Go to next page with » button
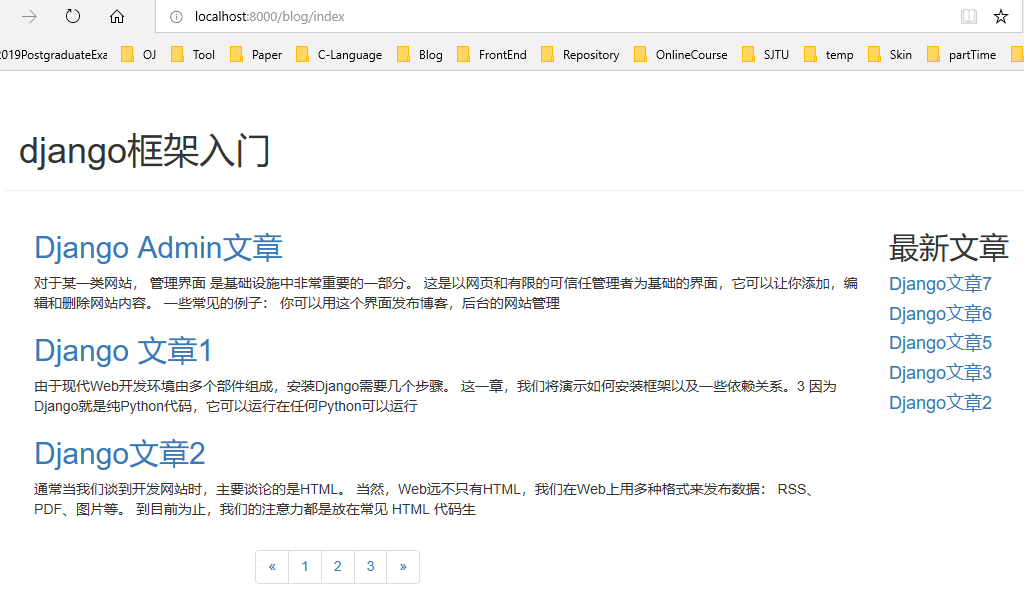Viewport: 1024px width, 611px height. pos(403,567)
